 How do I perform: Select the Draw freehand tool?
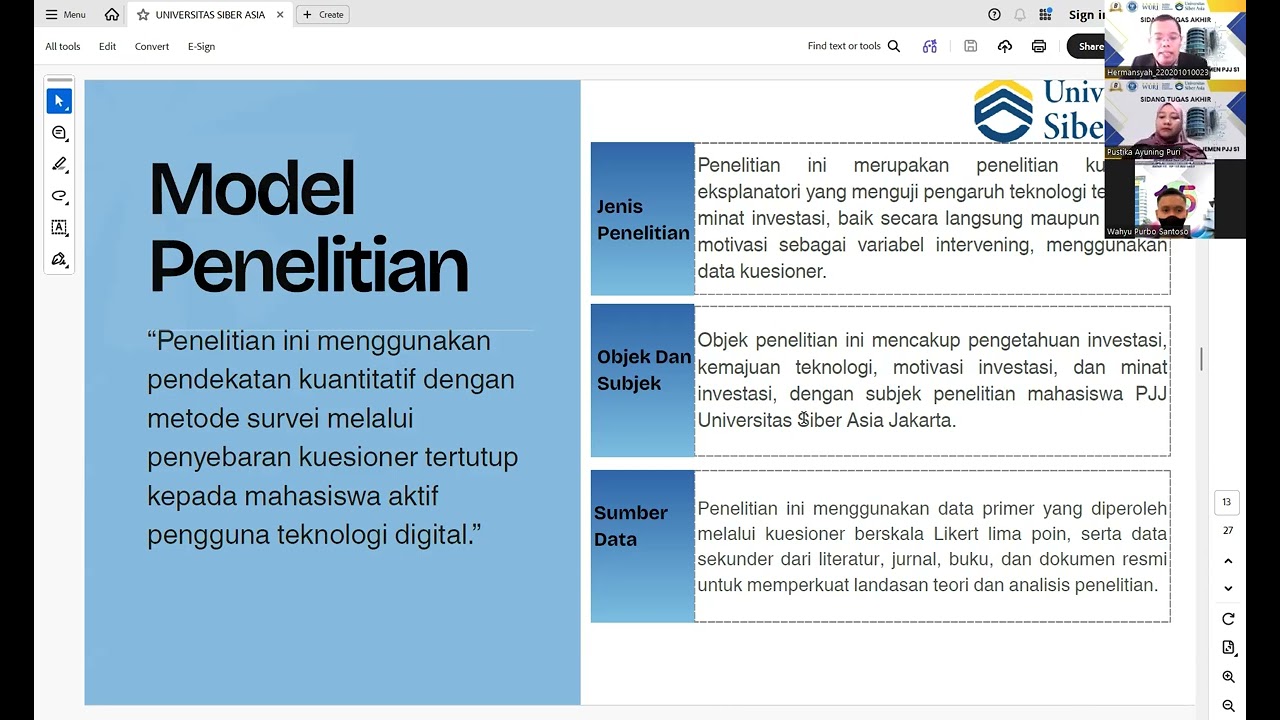tap(59, 196)
